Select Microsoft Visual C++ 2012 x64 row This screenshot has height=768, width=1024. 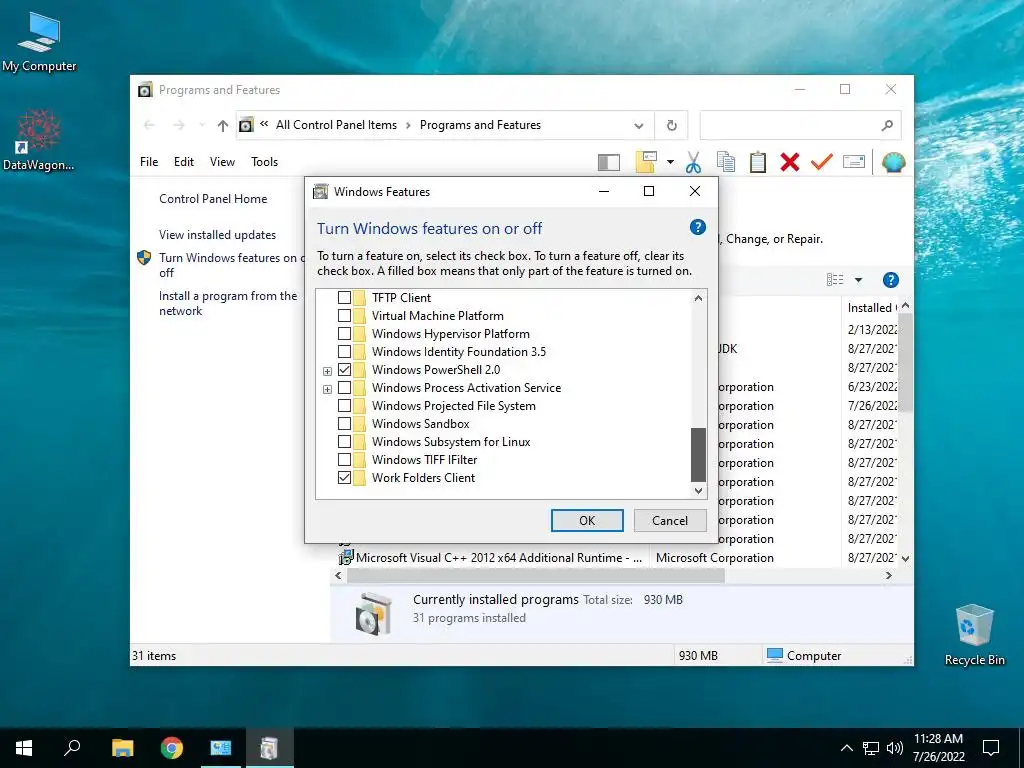617,558
